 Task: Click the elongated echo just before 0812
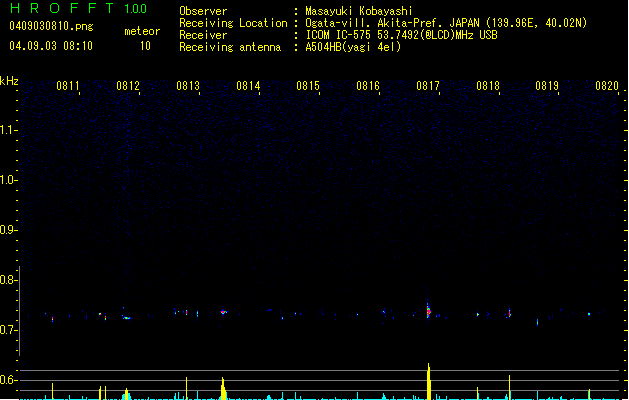[x=126, y=318]
